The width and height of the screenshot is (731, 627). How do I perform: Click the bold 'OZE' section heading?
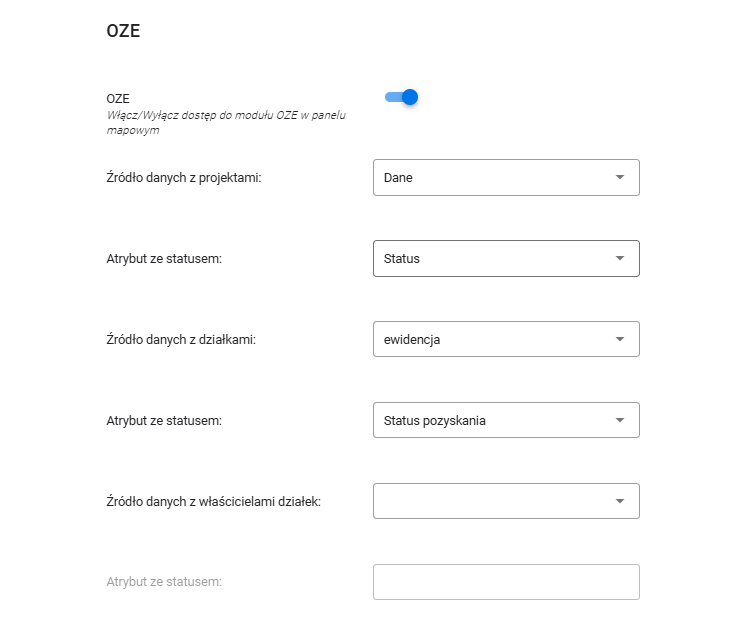123,32
